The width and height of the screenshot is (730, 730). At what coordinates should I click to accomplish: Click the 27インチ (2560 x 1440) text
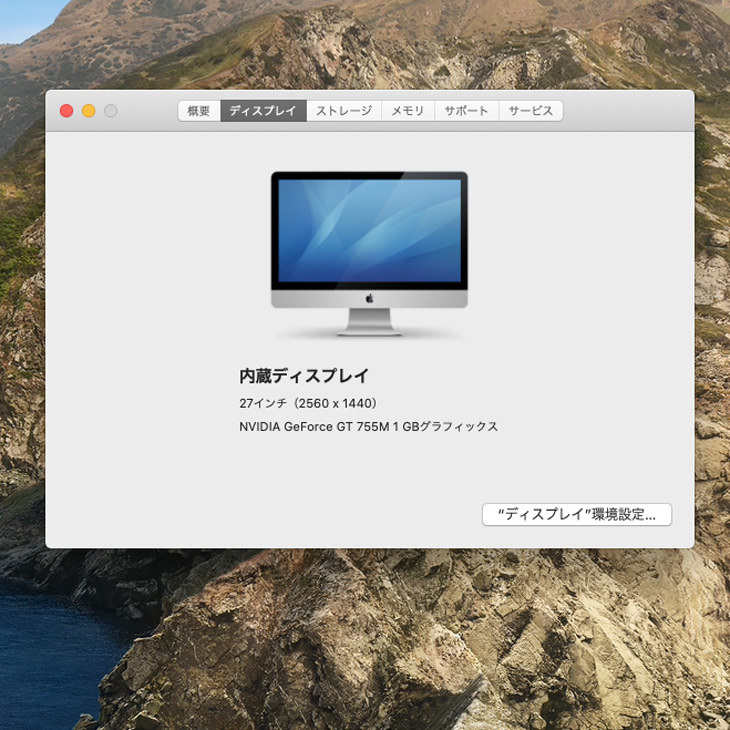click(x=308, y=403)
